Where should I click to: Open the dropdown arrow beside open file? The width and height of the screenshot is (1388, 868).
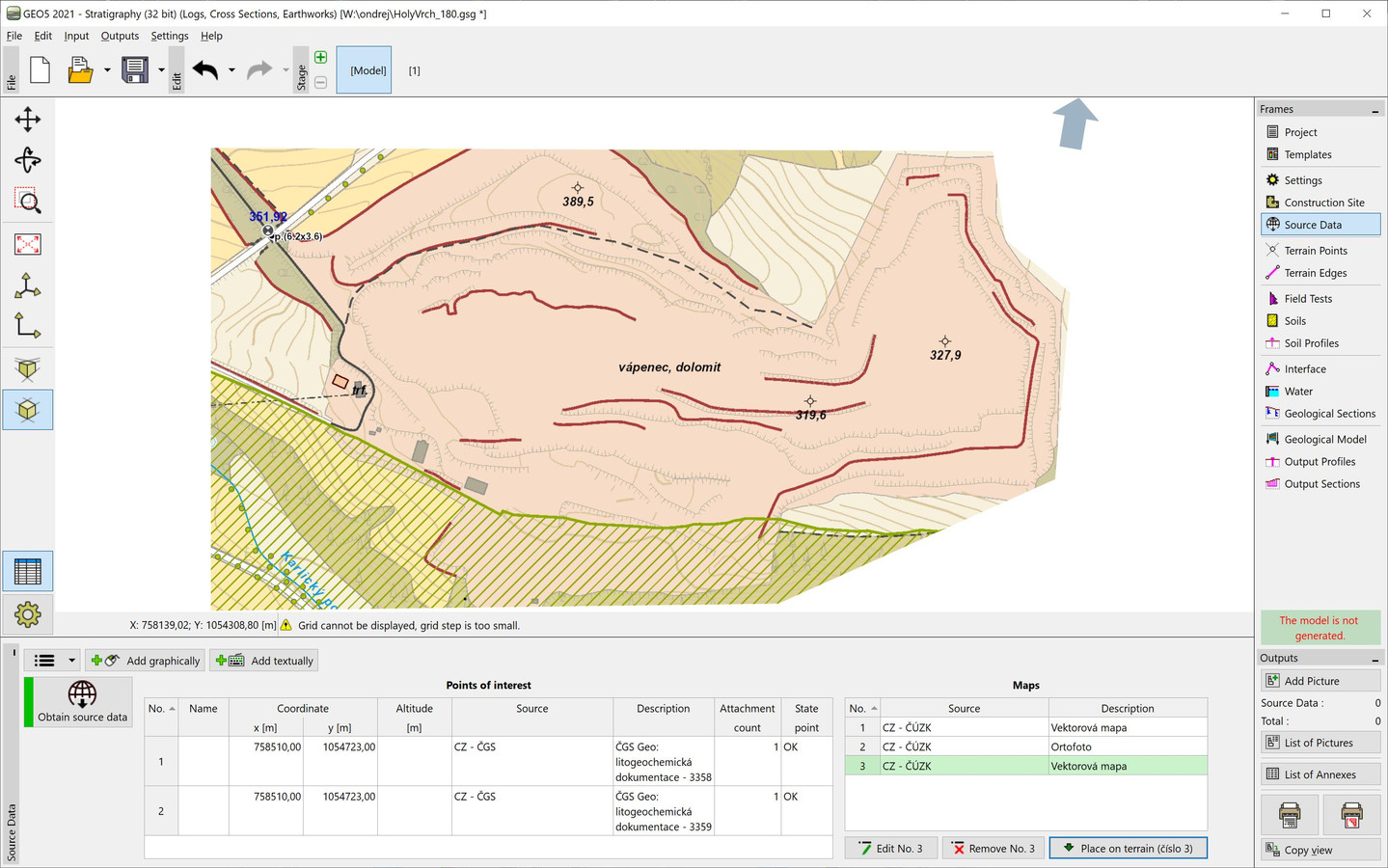[x=107, y=70]
